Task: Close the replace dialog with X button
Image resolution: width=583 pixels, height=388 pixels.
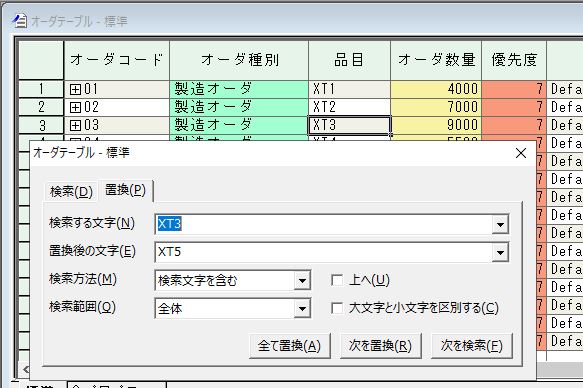Action: (521, 153)
